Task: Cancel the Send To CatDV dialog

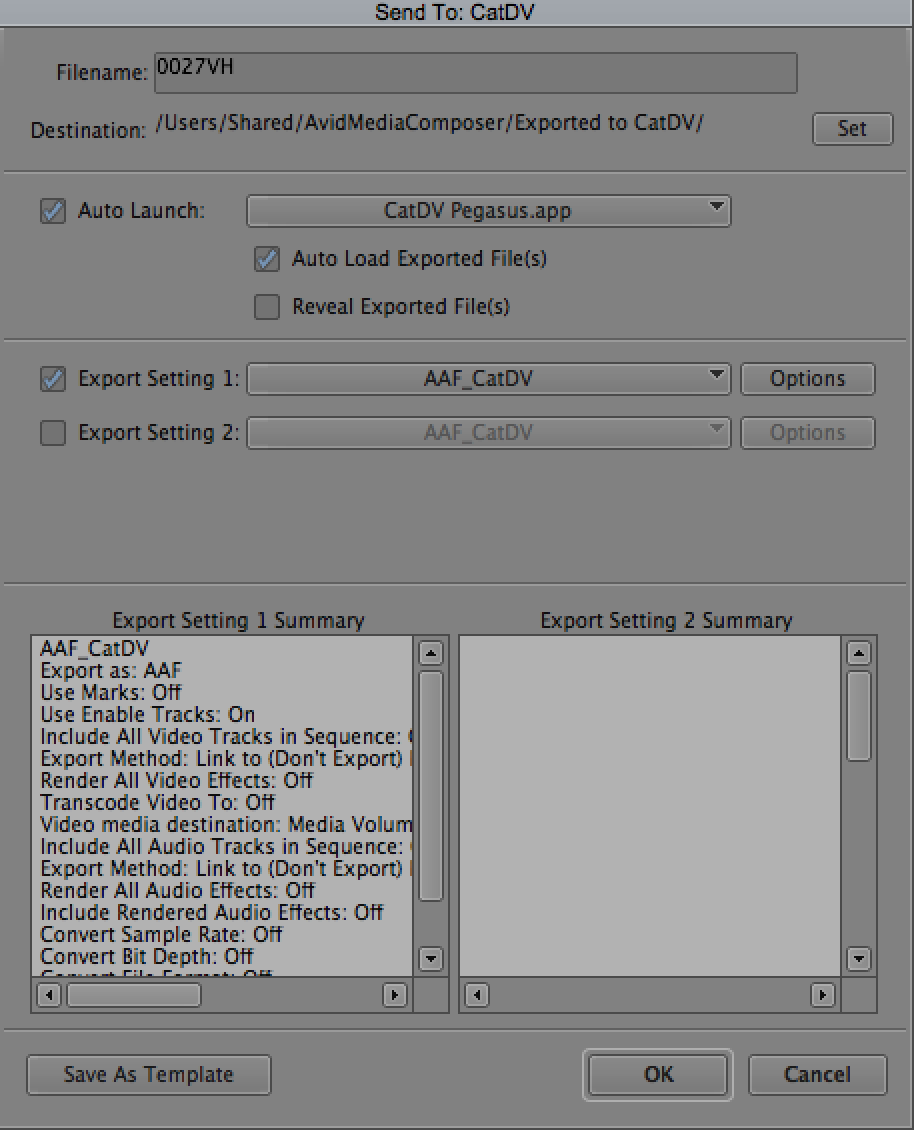Action: 817,1075
